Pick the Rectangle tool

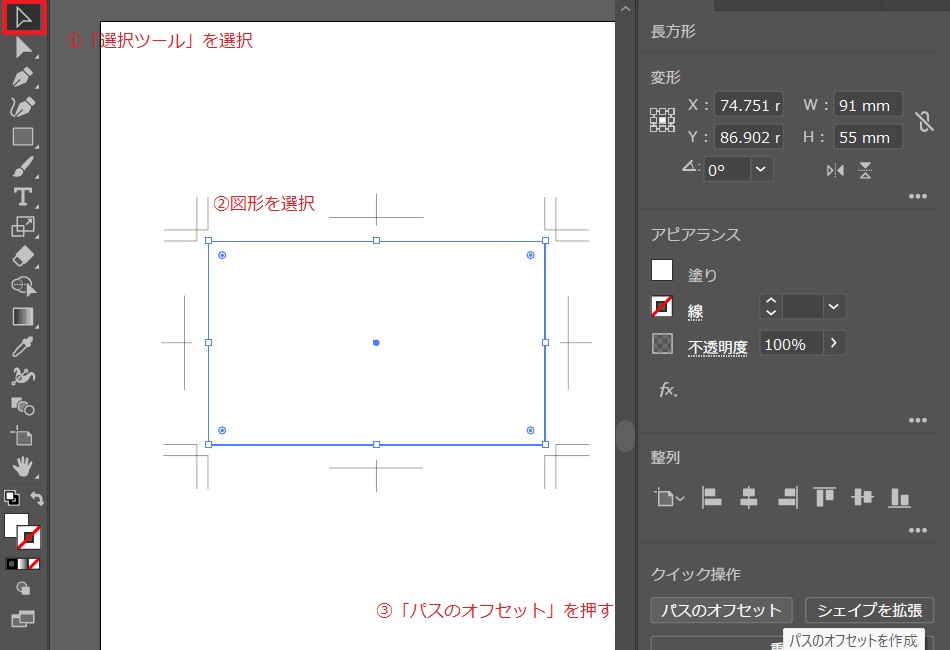(23, 137)
